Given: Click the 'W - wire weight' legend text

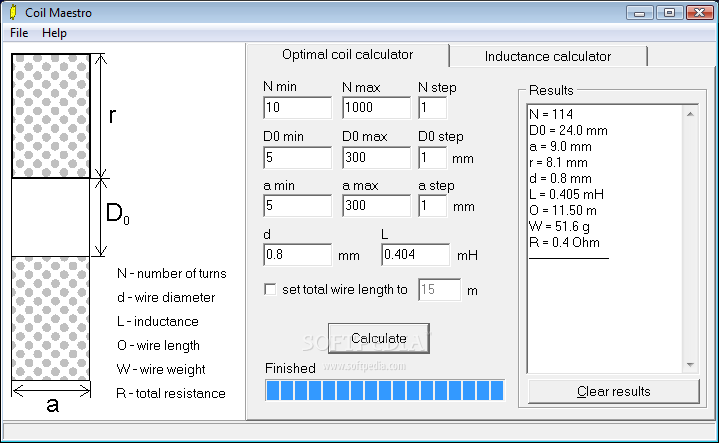Looking at the screenshot, I should click(x=161, y=370).
